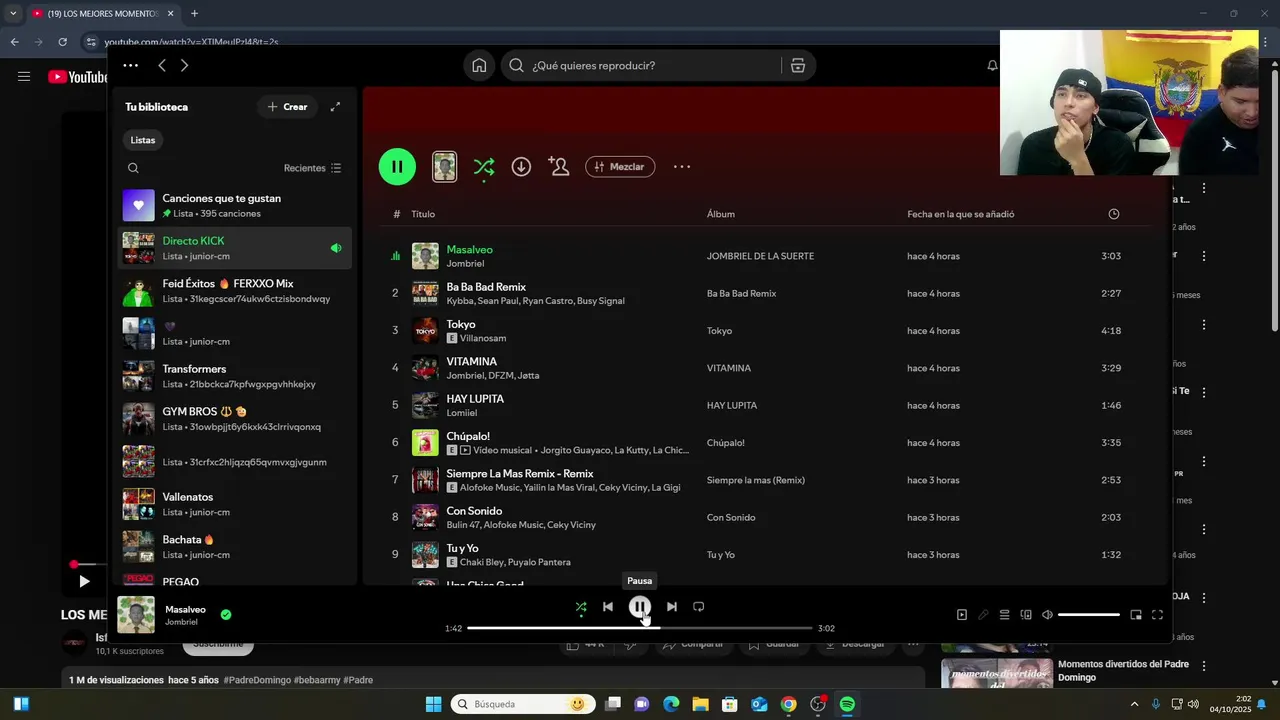Toggle the lyrics microphone icon
The width and height of the screenshot is (1280, 720).
[x=983, y=615]
